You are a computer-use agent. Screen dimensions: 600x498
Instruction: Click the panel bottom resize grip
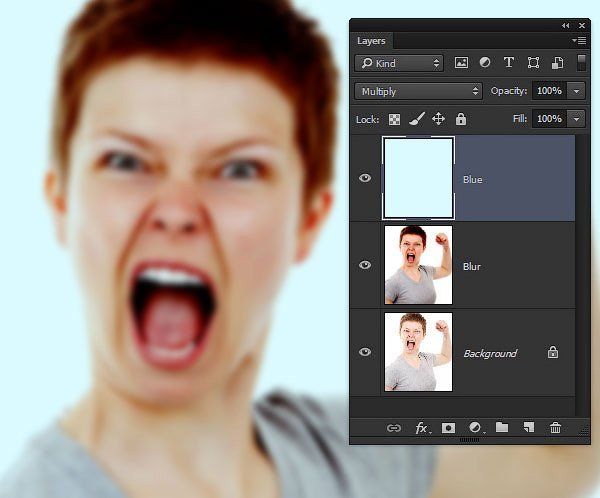pos(469,440)
